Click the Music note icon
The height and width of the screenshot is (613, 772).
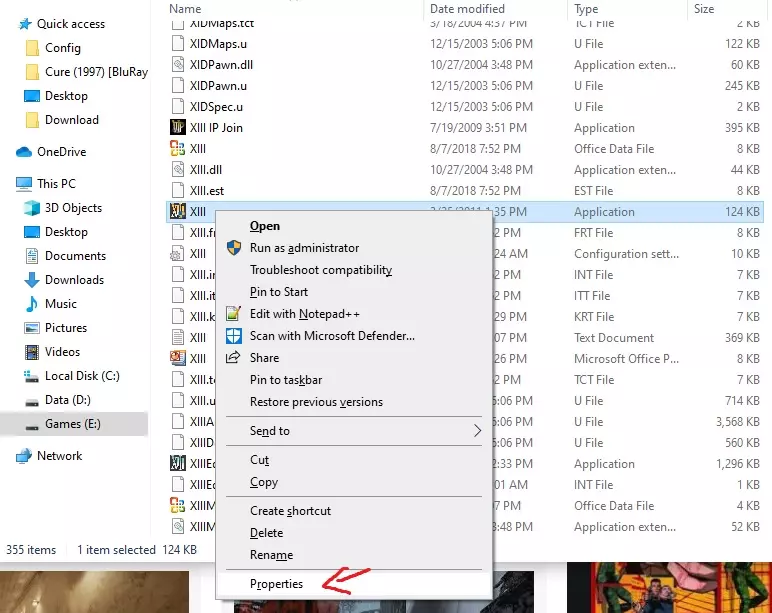point(32,304)
